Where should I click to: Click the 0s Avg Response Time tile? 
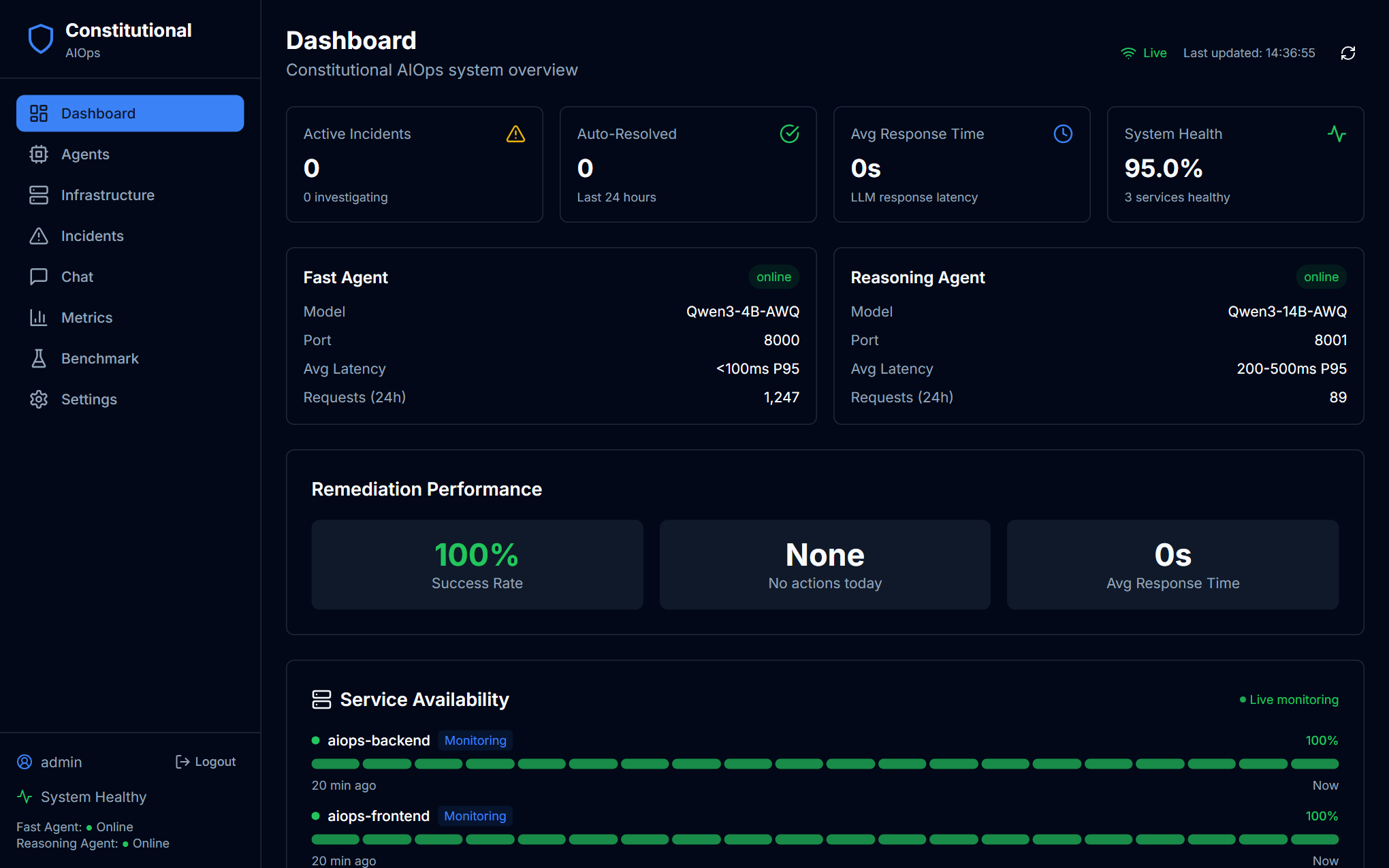[1173, 564]
